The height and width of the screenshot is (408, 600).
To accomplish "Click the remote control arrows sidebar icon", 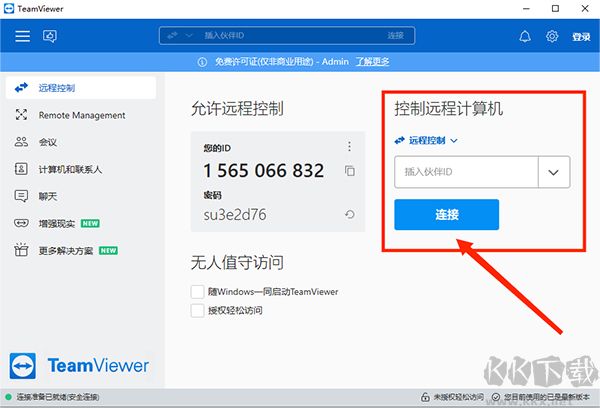I will (x=21, y=88).
